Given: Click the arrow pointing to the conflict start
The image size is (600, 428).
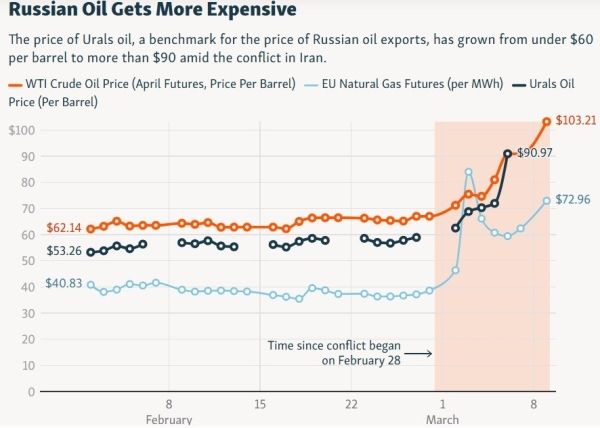Looking at the screenshot, I should tap(420, 353).
